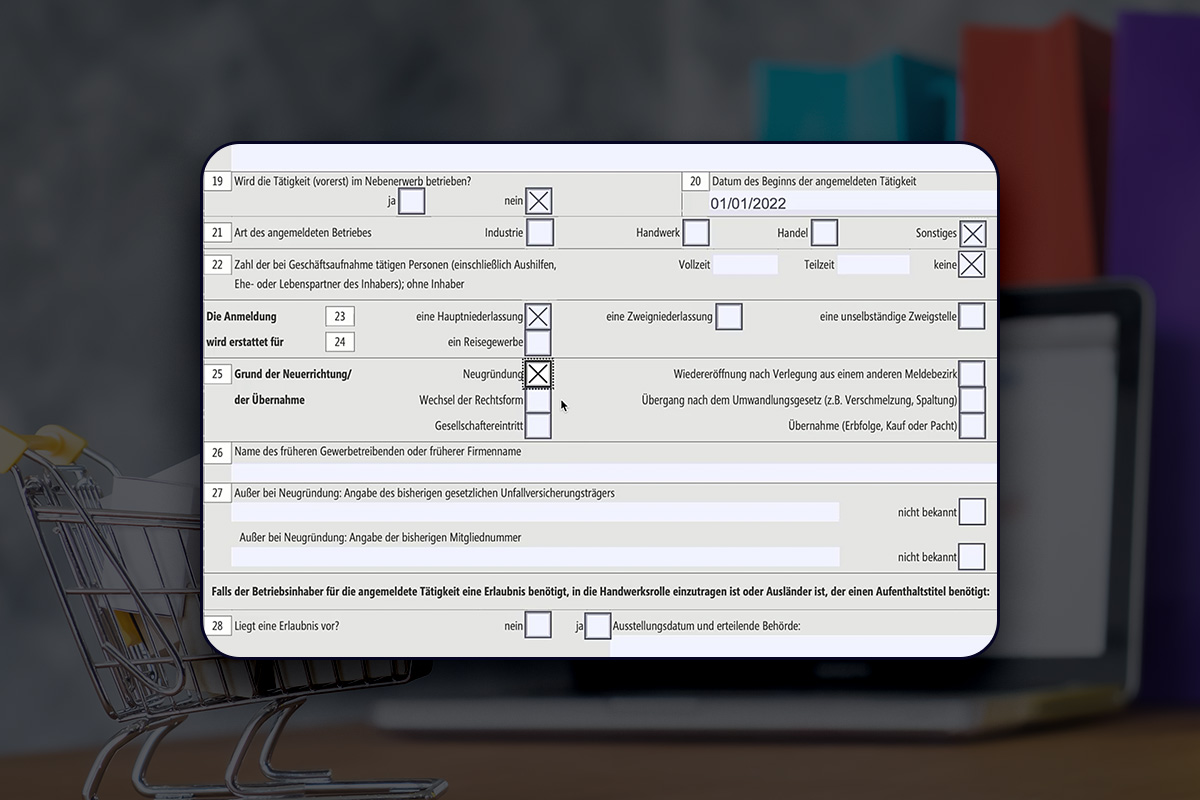Check the Reisegewerbe box

[538, 342]
